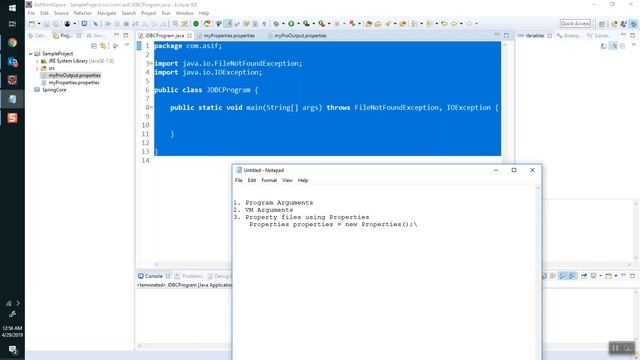640x360 pixels.
Task: Click the green Debug bug icon
Action: coord(276,24)
